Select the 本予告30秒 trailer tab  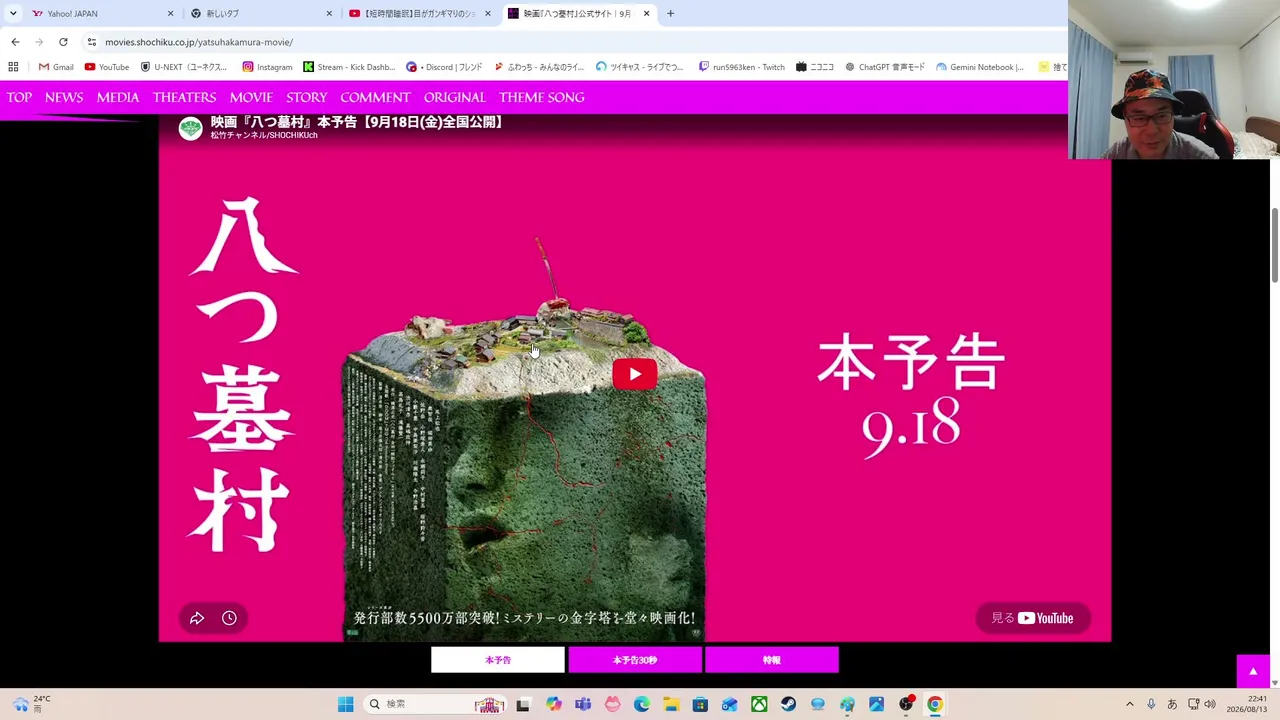[x=635, y=660]
